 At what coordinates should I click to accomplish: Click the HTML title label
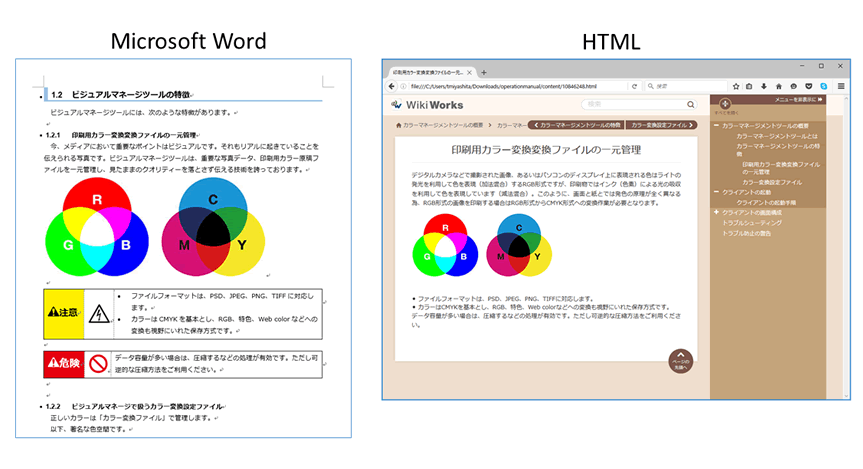click(x=611, y=42)
